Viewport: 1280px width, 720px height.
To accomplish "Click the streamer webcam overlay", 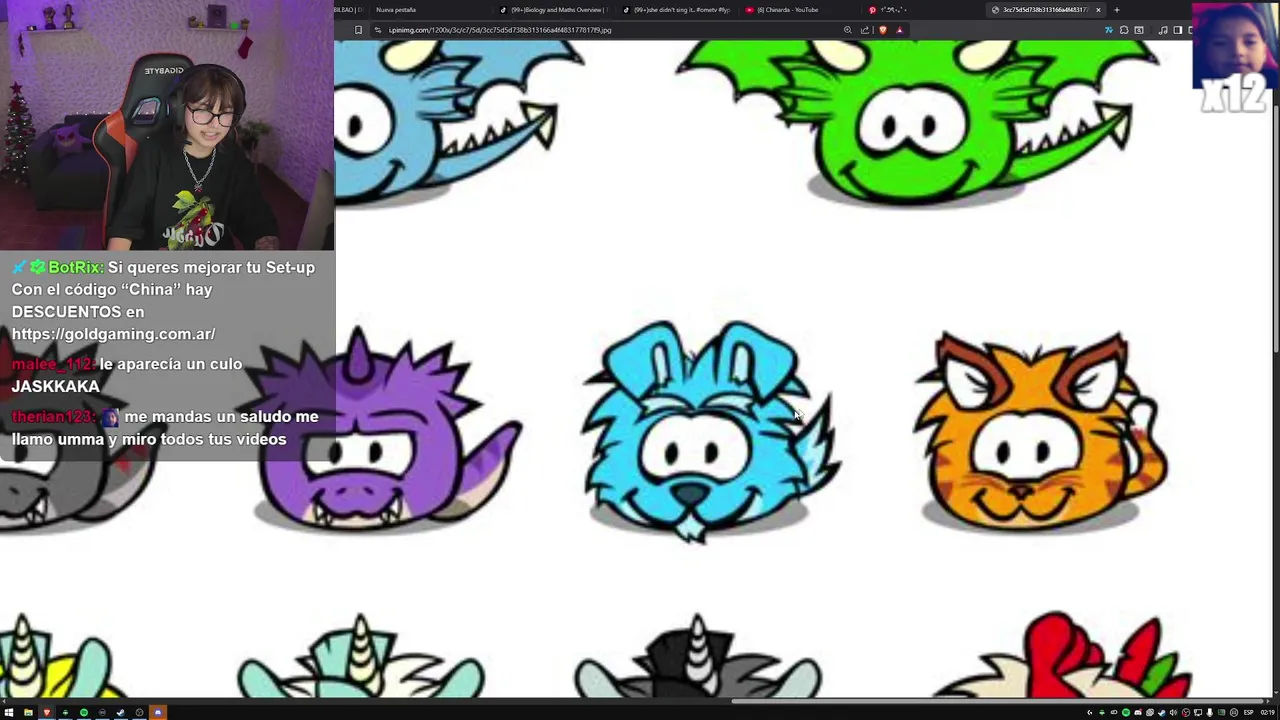I will click(167, 125).
